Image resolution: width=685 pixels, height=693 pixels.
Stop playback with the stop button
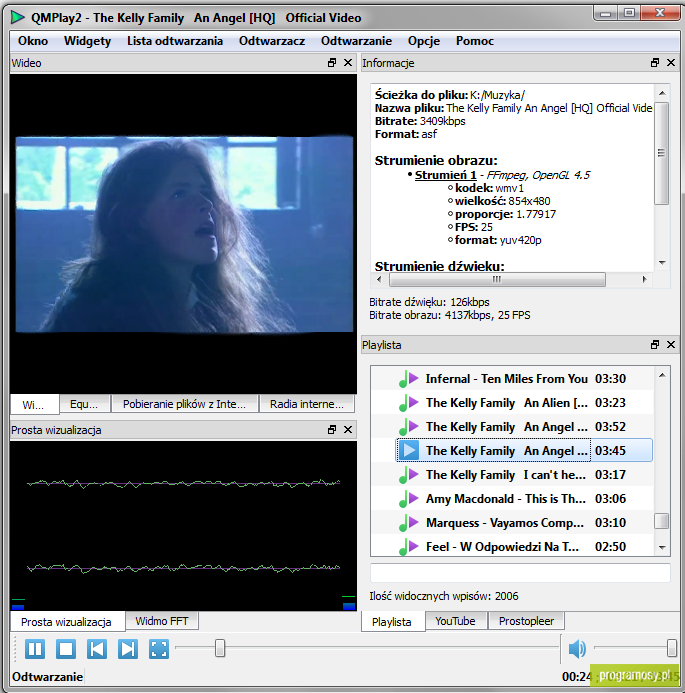tap(66, 649)
